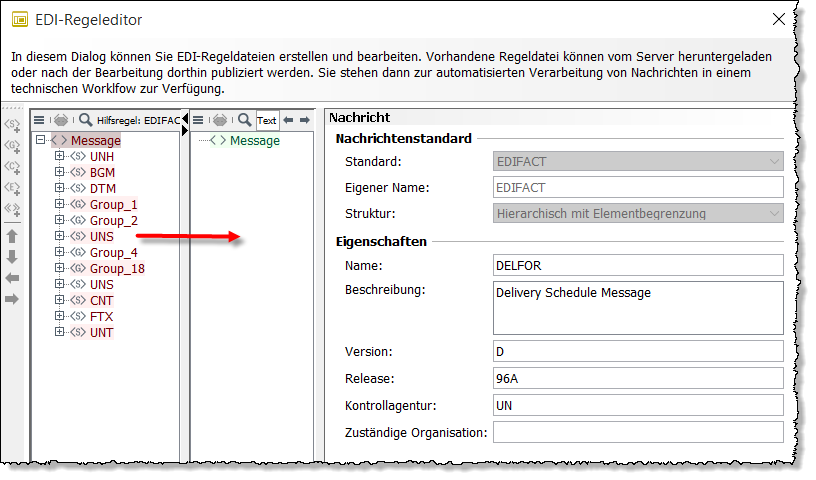Select the FTX tree row
Viewport: 816px width, 480px height.
point(101,317)
